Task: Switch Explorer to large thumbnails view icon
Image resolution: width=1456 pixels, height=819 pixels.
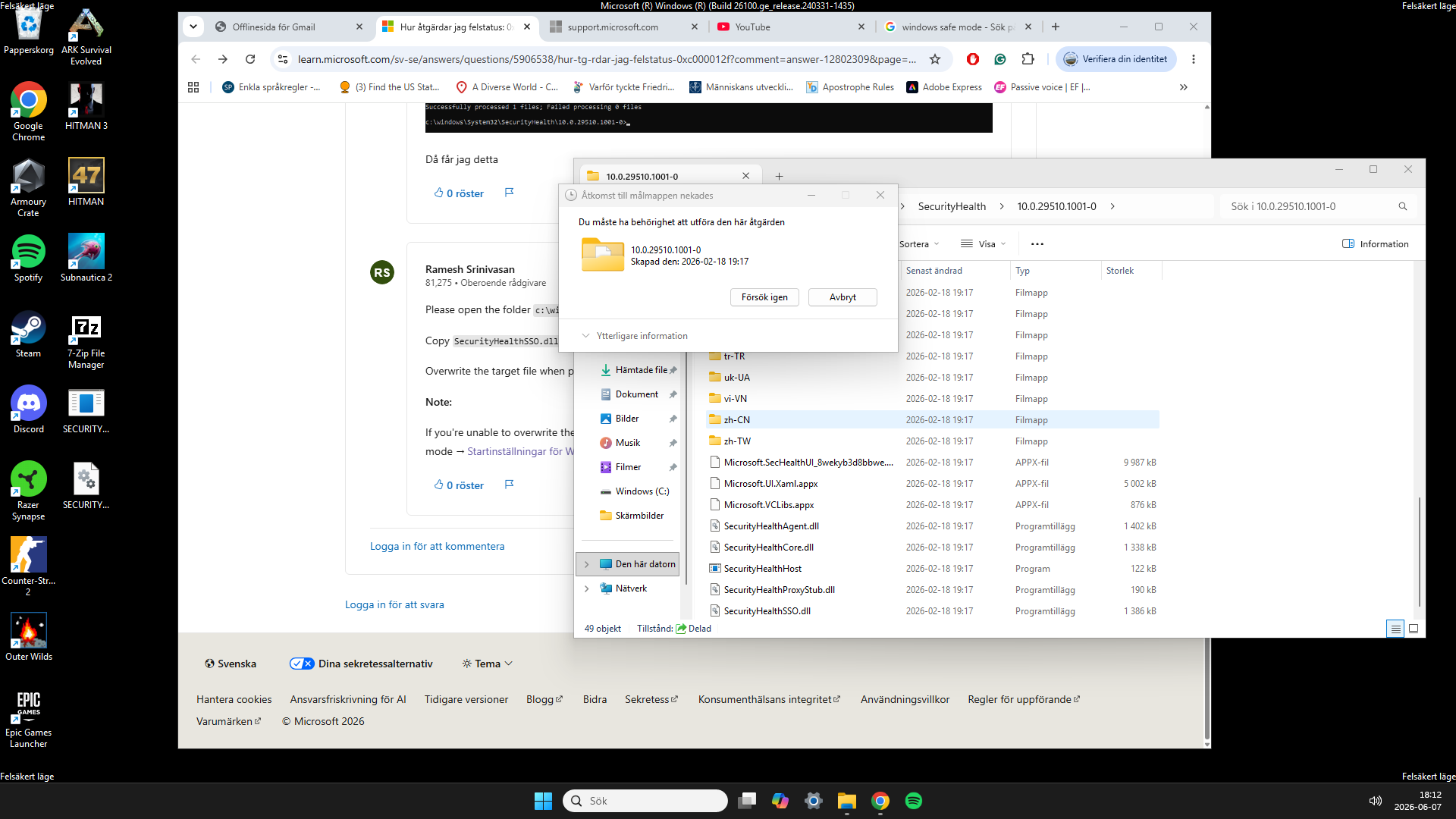Action: coord(1414,629)
